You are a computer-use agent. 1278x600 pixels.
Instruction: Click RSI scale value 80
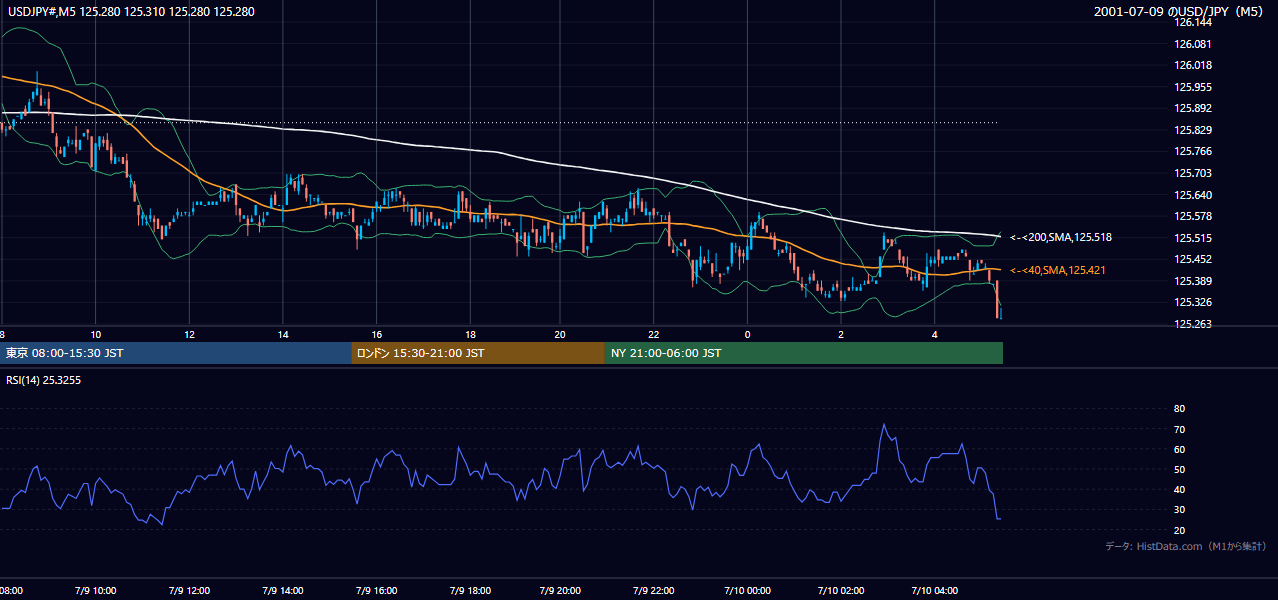click(x=1179, y=409)
